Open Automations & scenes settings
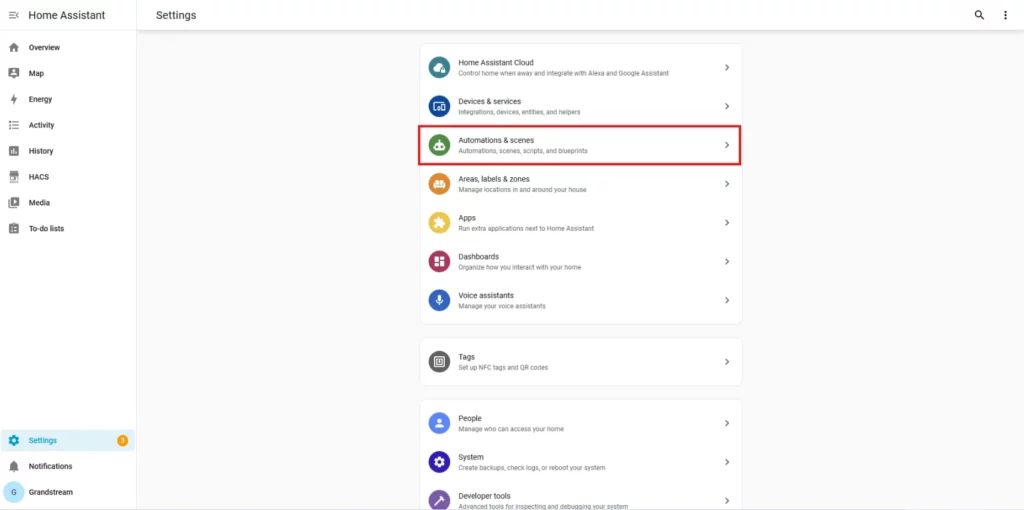The image size is (1024, 510). click(x=581, y=145)
